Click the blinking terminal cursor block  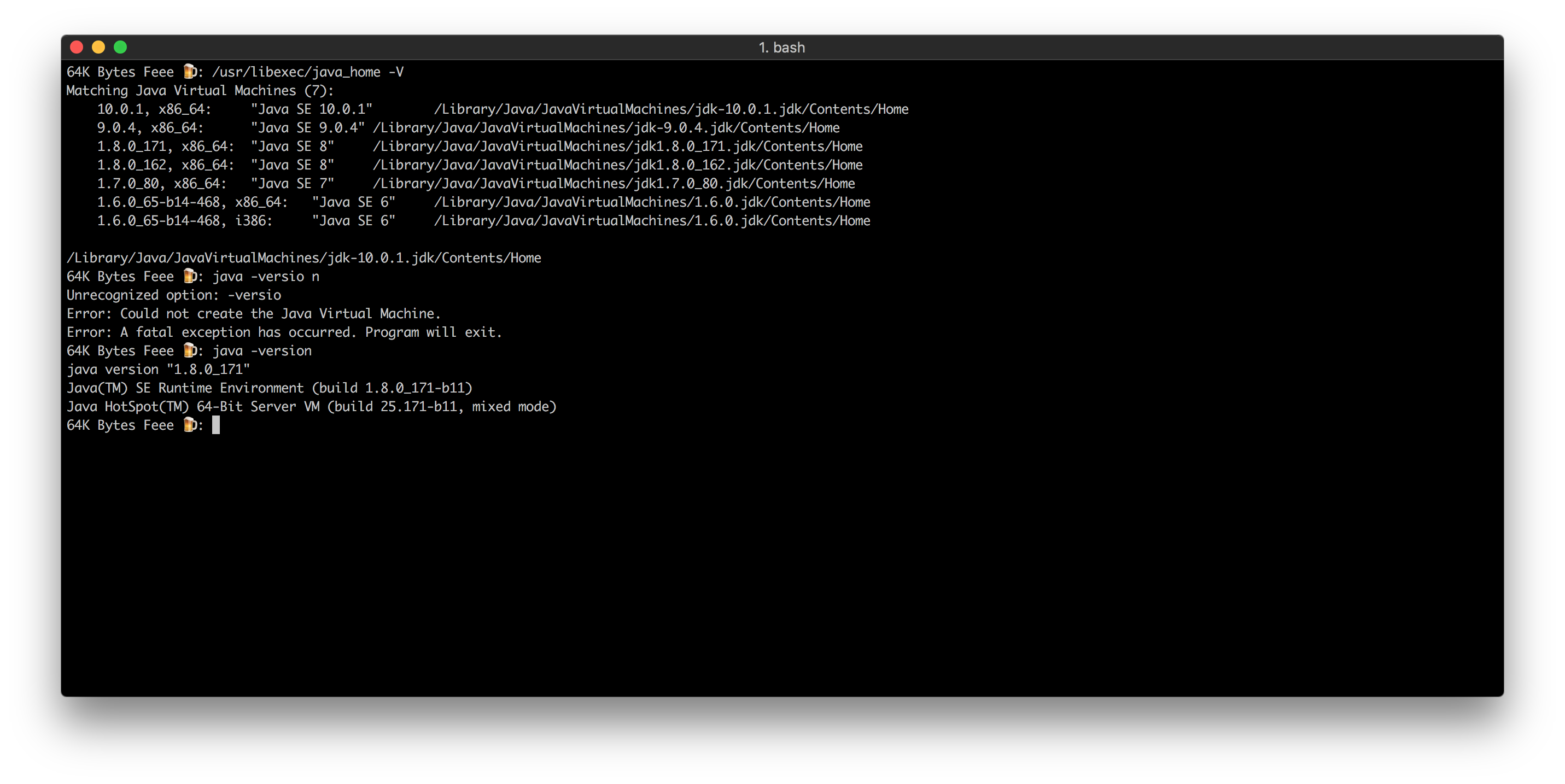(x=215, y=425)
